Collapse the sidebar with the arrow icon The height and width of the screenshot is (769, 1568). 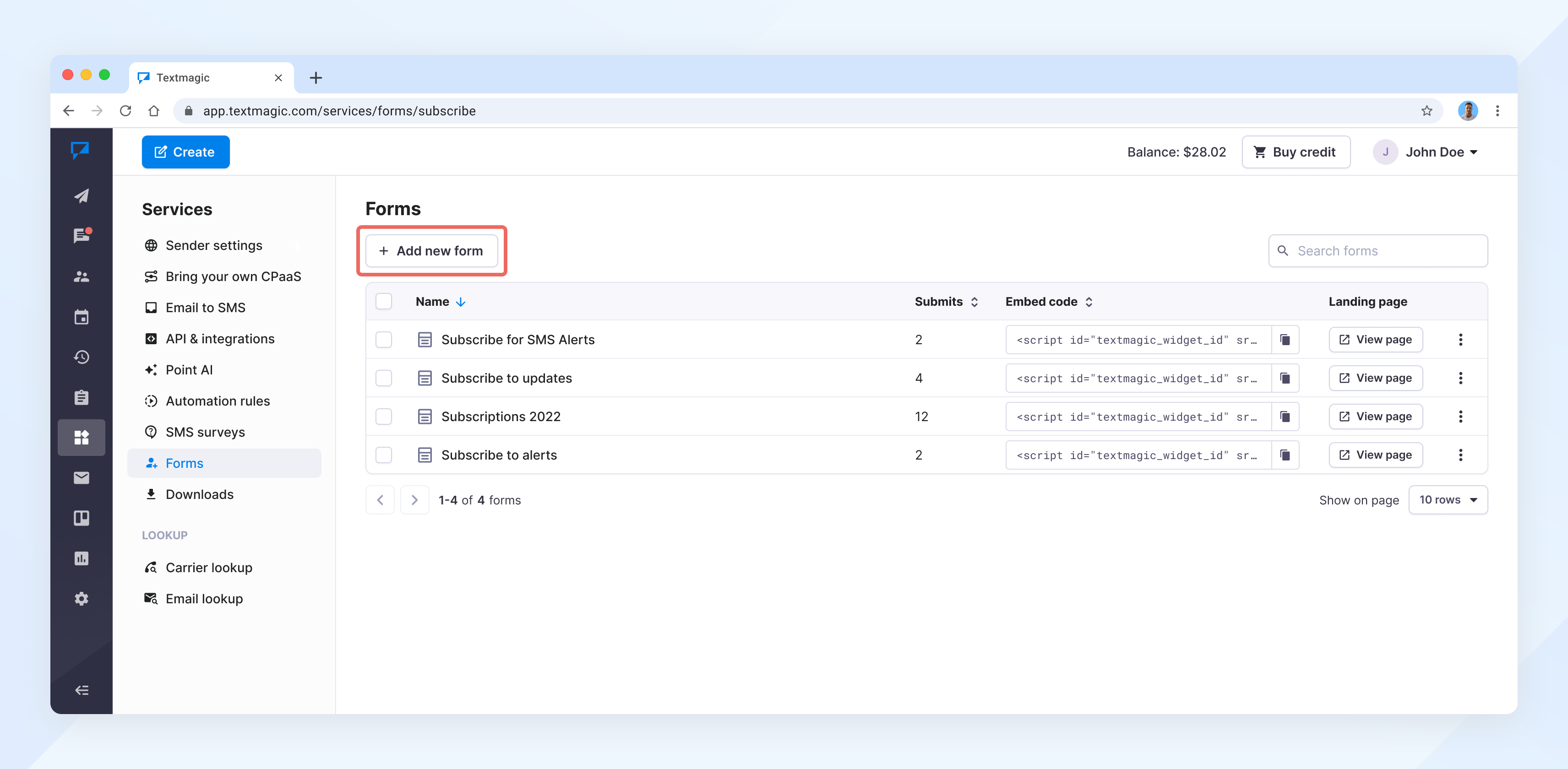(82, 690)
